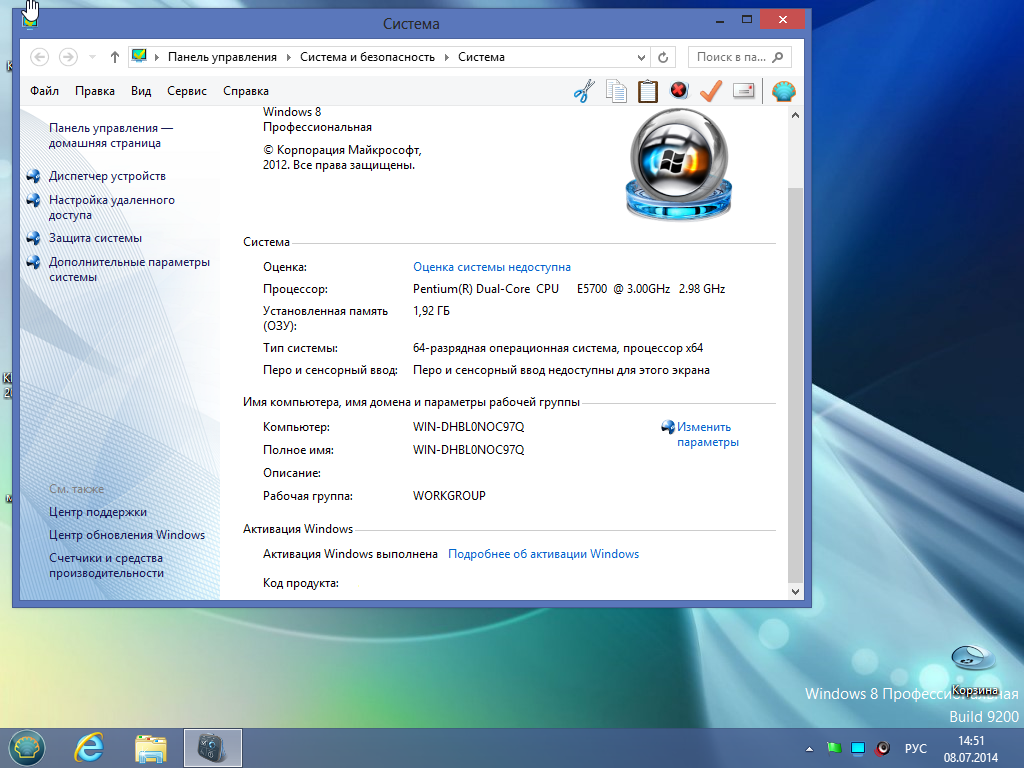Click the shell icon at toolbar end

point(783,91)
